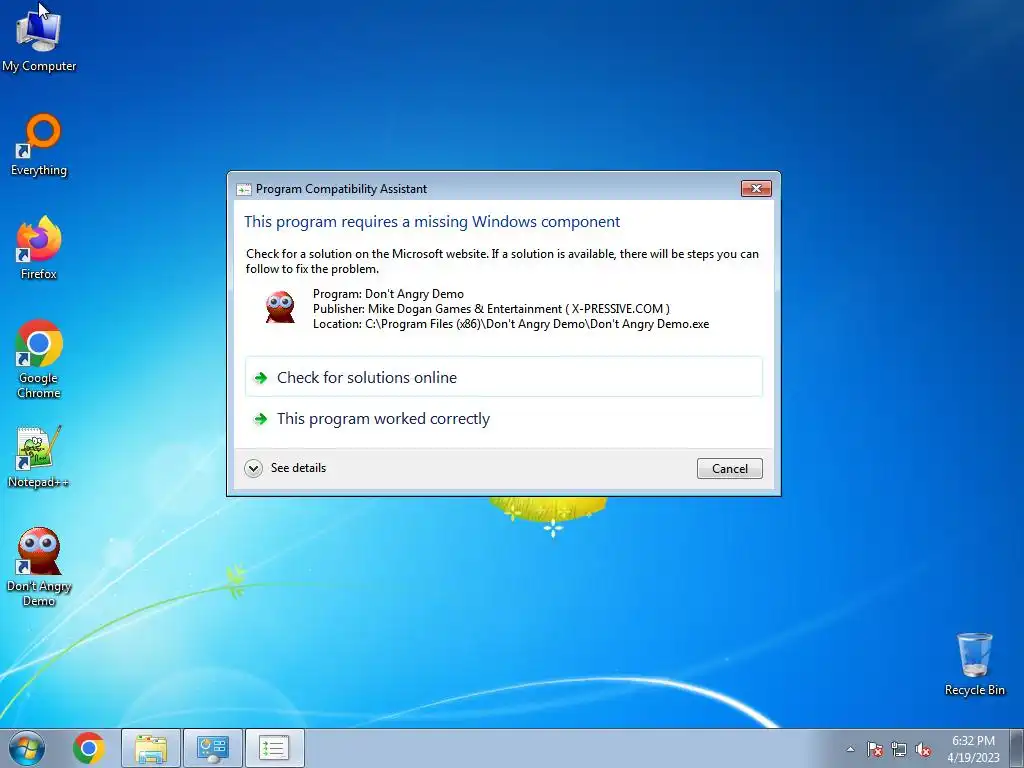Click the Publisher line text
Viewport: 1024px width, 768px height.
click(491, 309)
